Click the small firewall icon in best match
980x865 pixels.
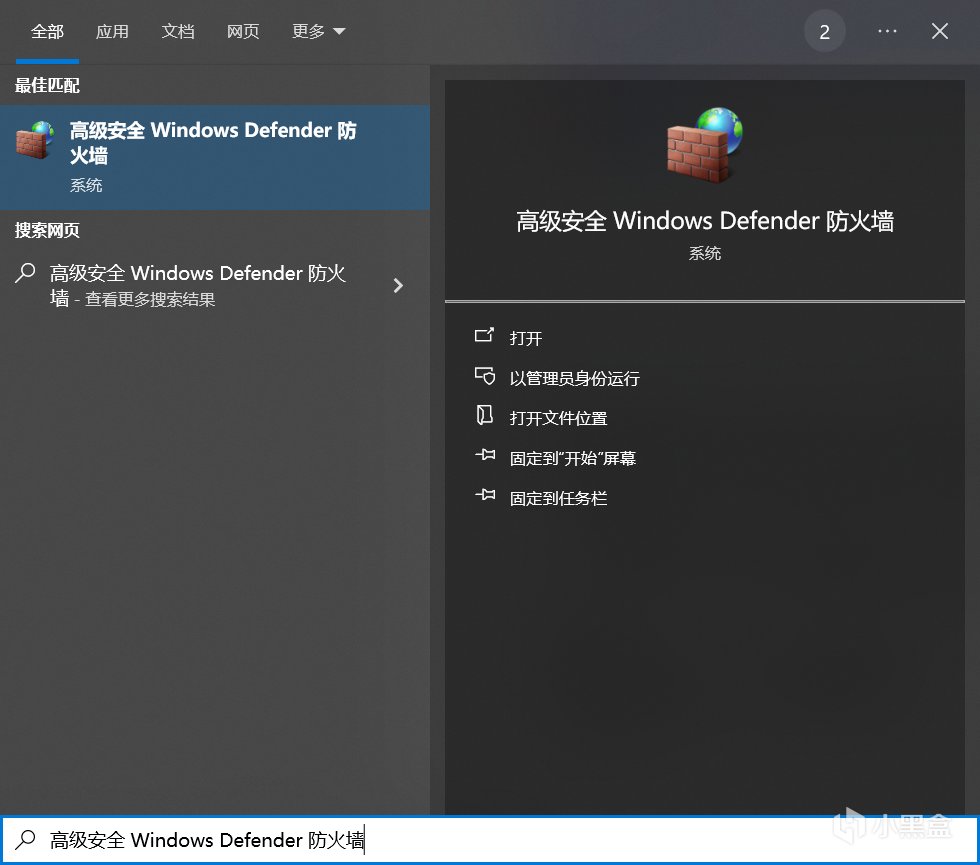click(x=35, y=140)
